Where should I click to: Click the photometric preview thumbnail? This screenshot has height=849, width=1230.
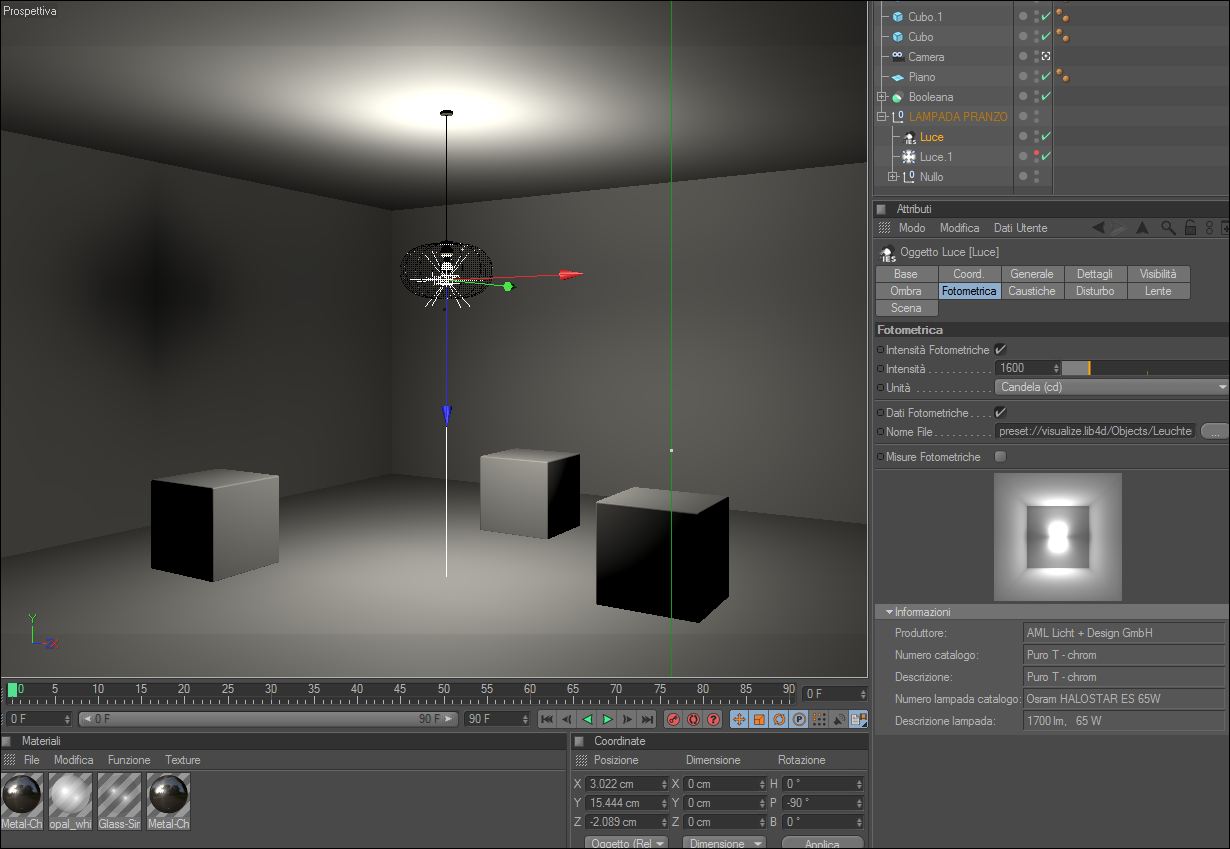coord(1058,537)
